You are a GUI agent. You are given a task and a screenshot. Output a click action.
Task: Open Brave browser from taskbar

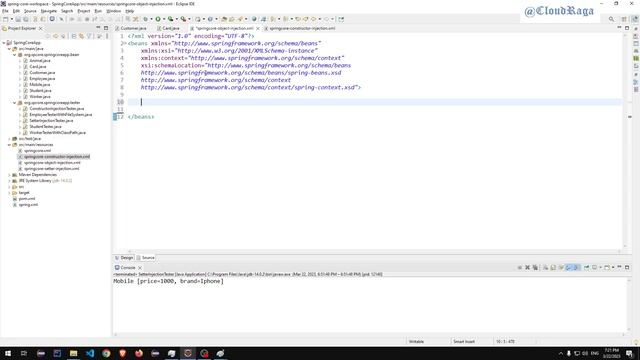pyautogui.click(x=122, y=353)
